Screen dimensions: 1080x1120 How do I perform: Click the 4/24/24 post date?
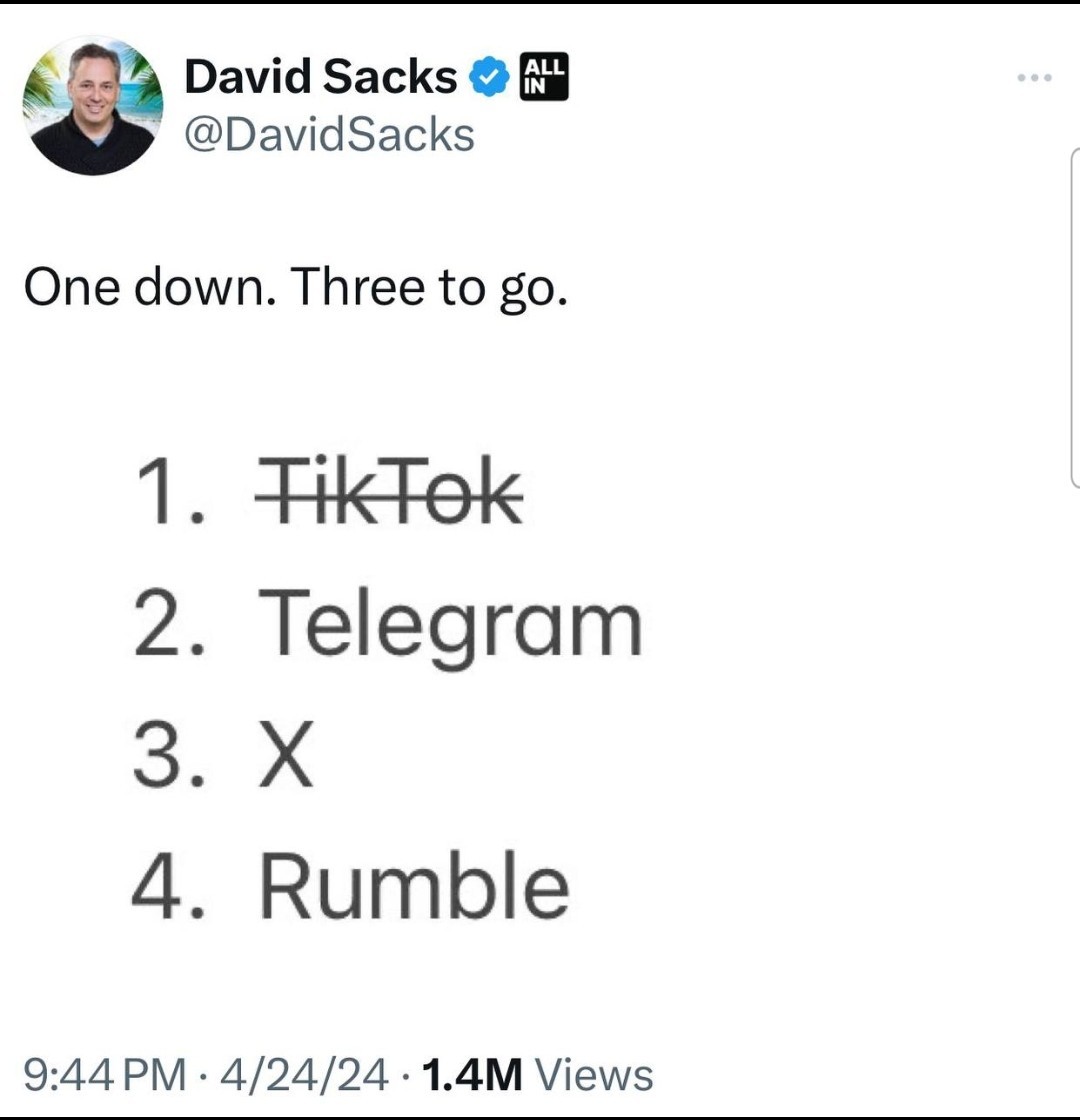click(304, 1074)
